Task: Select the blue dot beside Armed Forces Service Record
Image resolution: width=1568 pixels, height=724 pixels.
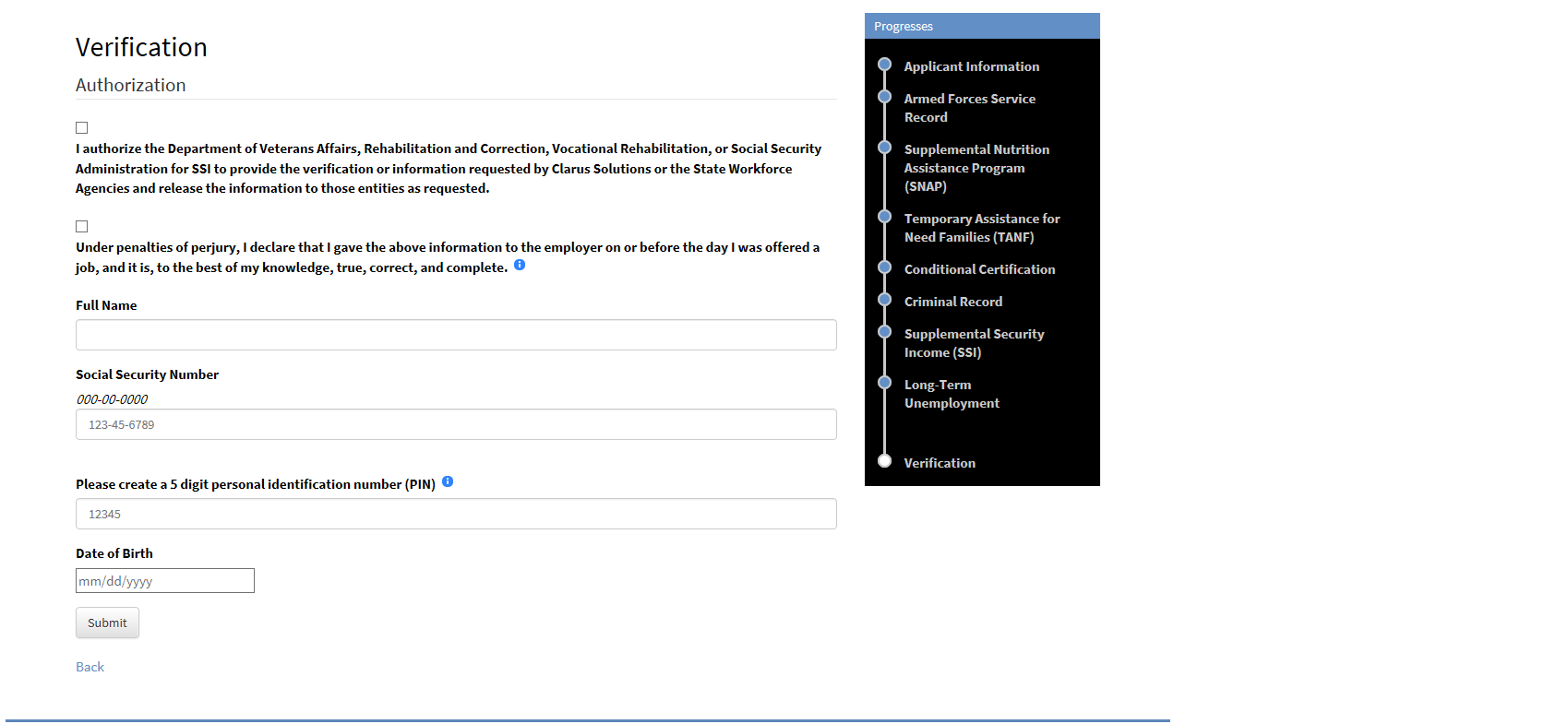Action: (884, 97)
